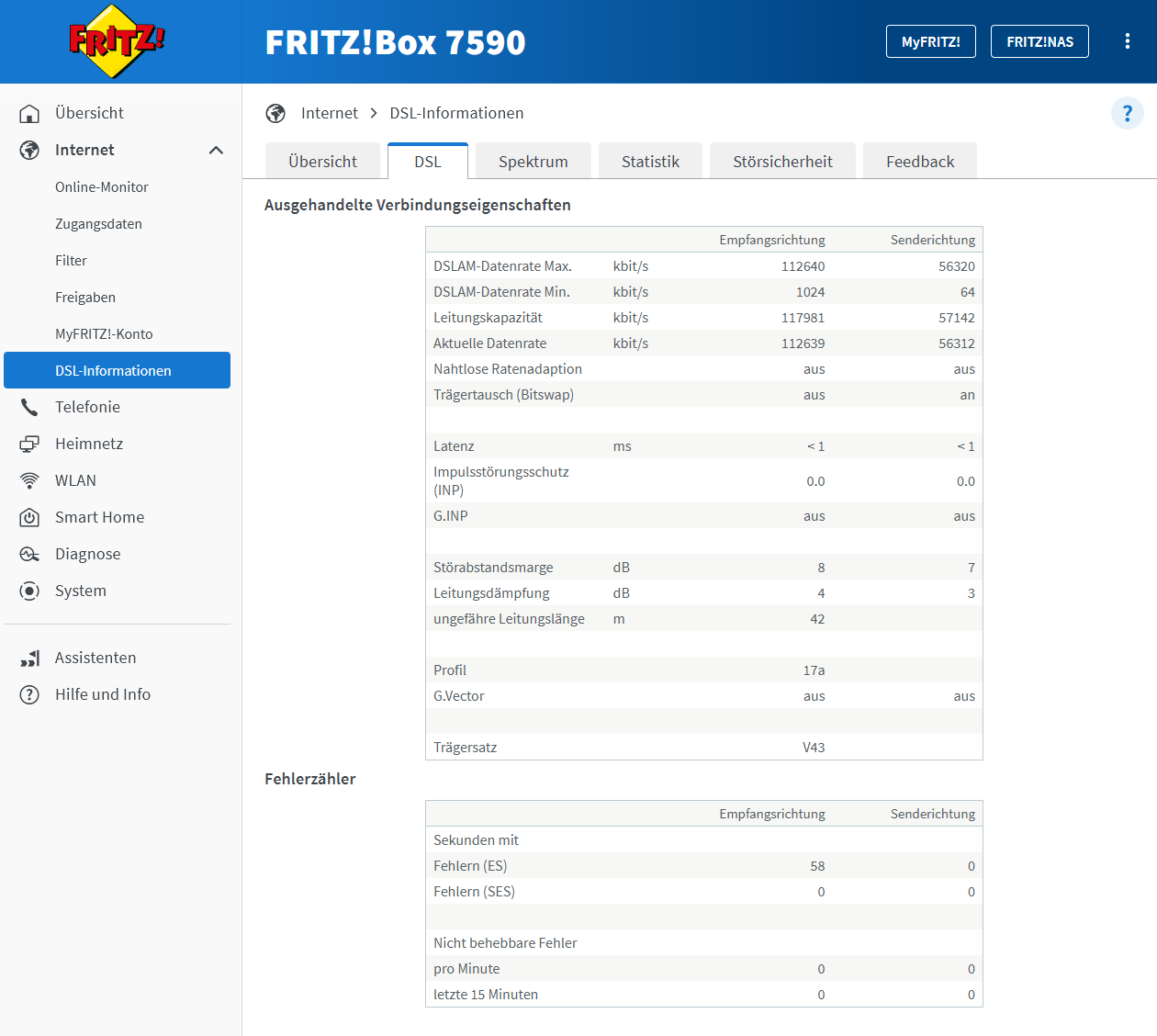Screen dimensions: 1157x1036
Task: Switch to the Übersicht tab
Action: click(322, 161)
